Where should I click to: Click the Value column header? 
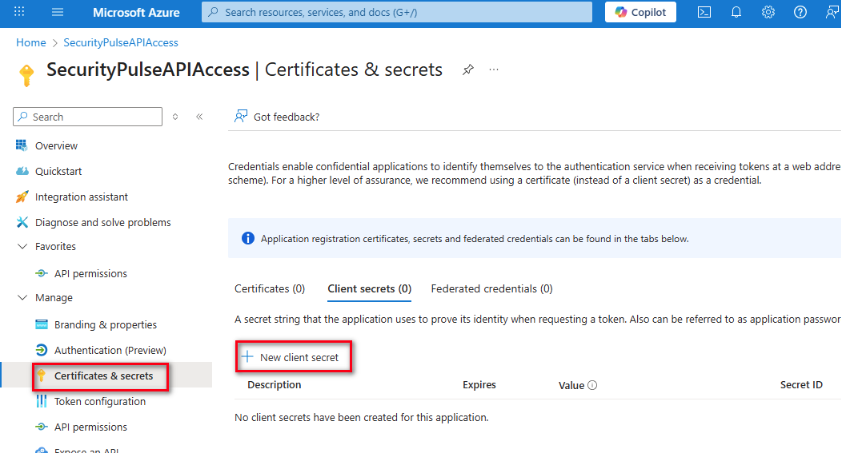click(x=571, y=385)
